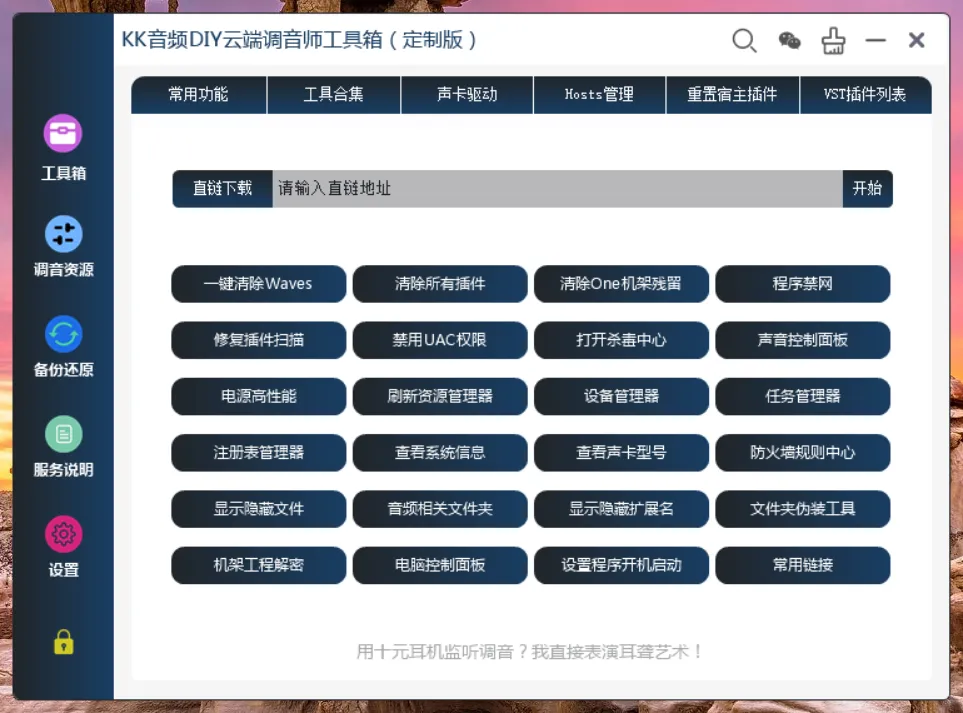Image resolution: width=963 pixels, height=713 pixels.
Task: Open the 音频相关文件夹 button
Action: point(440,509)
